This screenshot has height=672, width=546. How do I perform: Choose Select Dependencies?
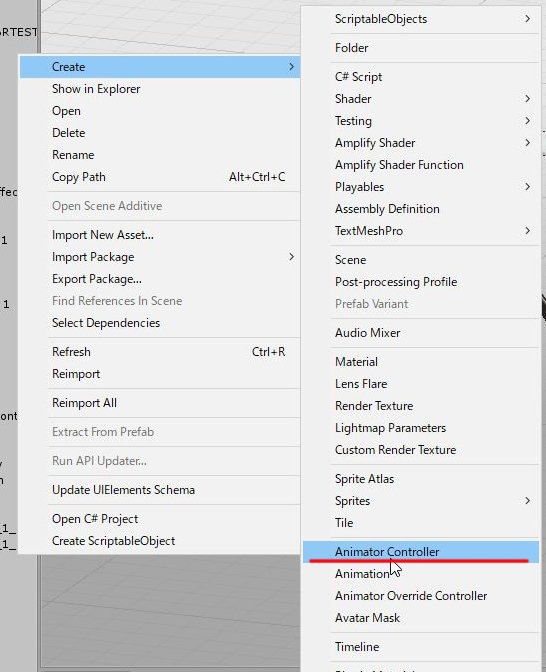pos(160,323)
